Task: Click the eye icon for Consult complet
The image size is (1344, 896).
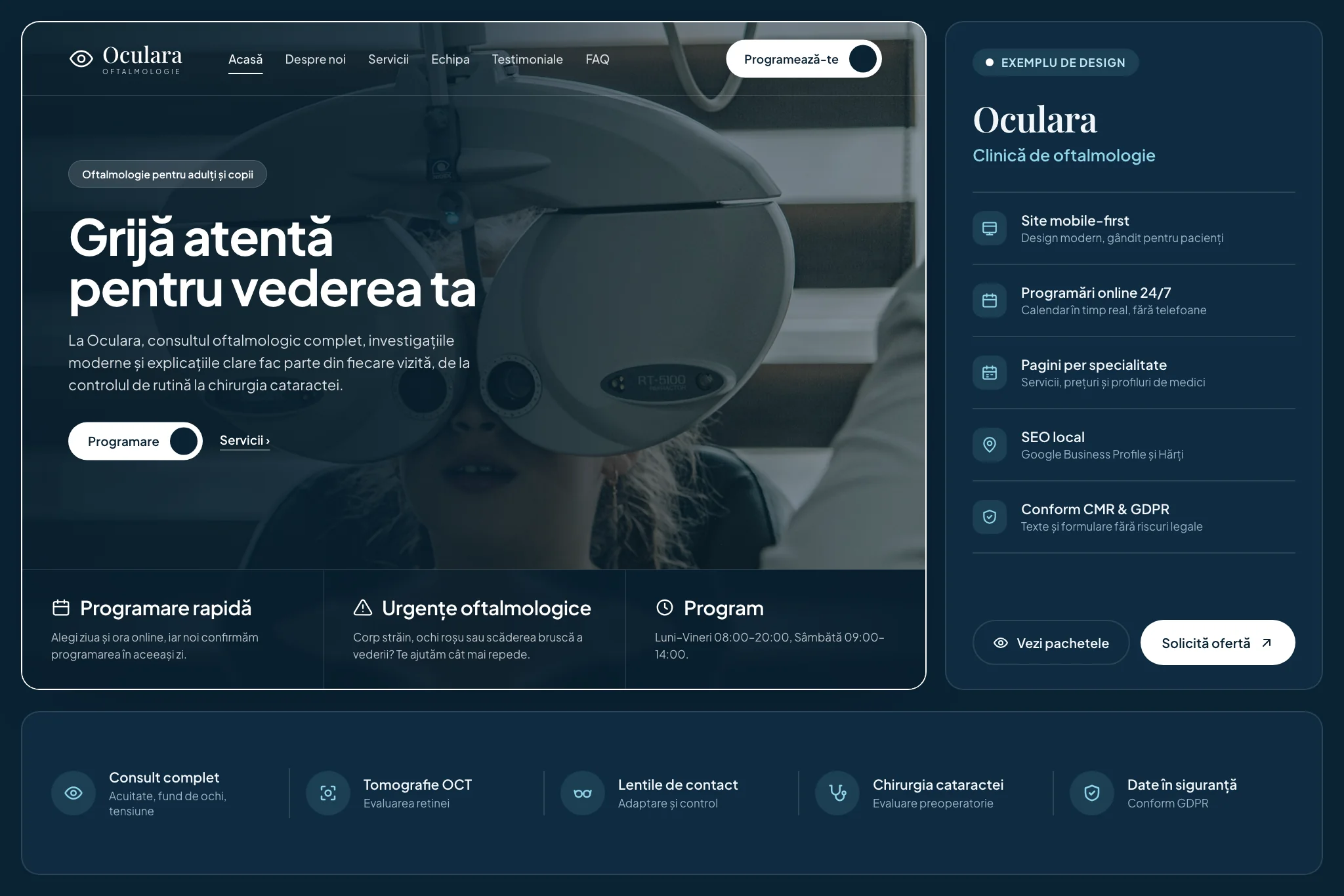Action: click(x=73, y=793)
